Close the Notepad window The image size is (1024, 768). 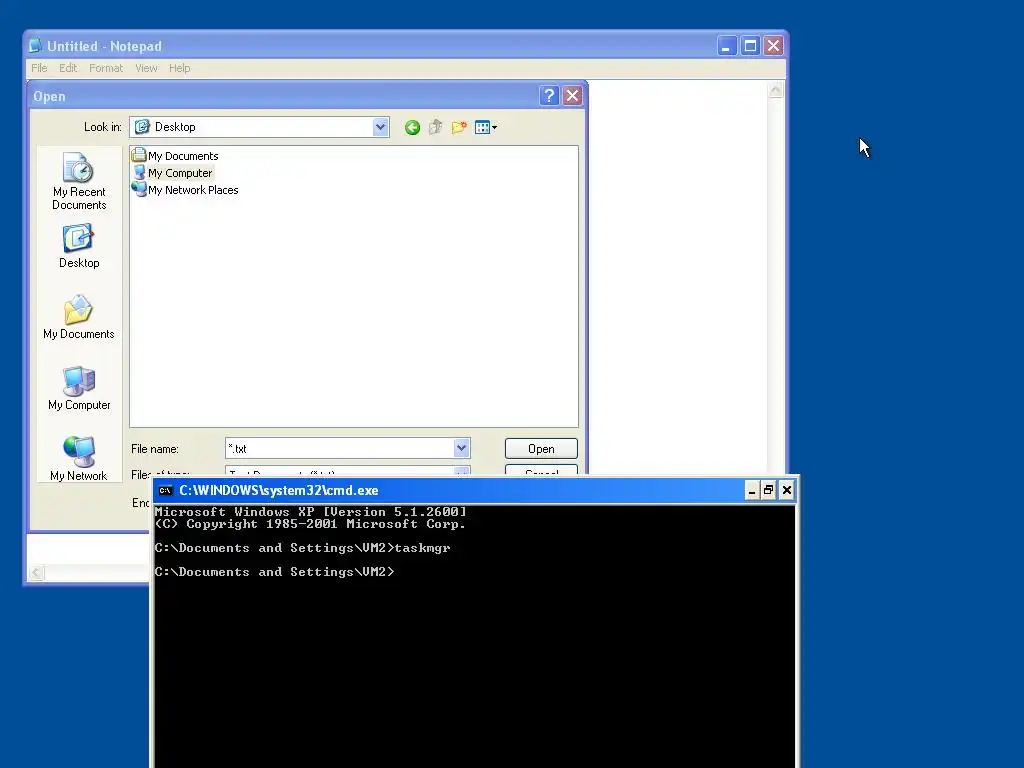pyautogui.click(x=774, y=46)
